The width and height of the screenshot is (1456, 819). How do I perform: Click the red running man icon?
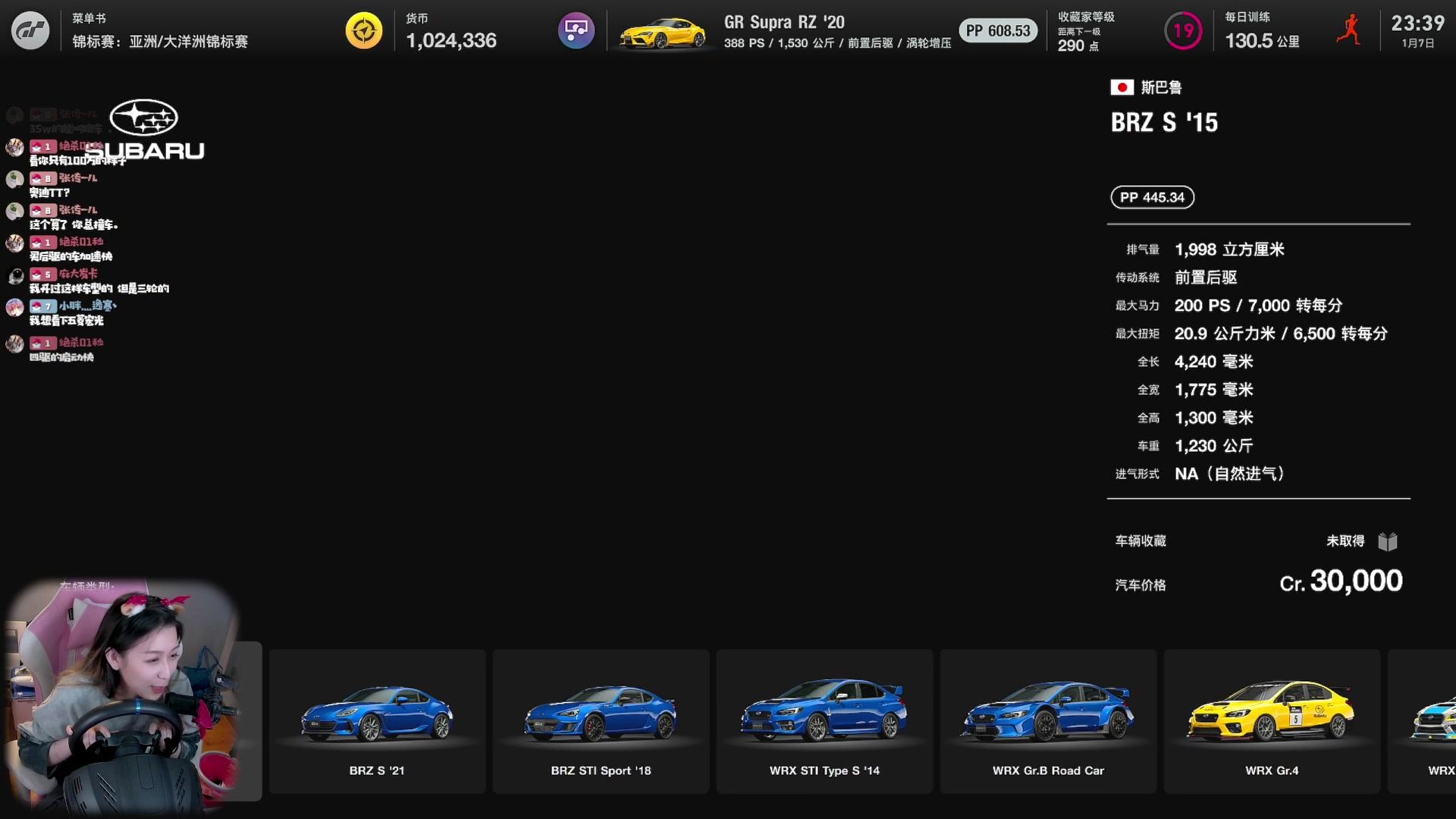click(x=1349, y=30)
